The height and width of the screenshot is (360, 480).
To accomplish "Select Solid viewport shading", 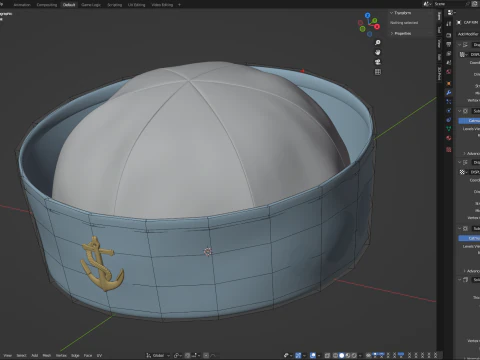I will [x=341, y=355].
